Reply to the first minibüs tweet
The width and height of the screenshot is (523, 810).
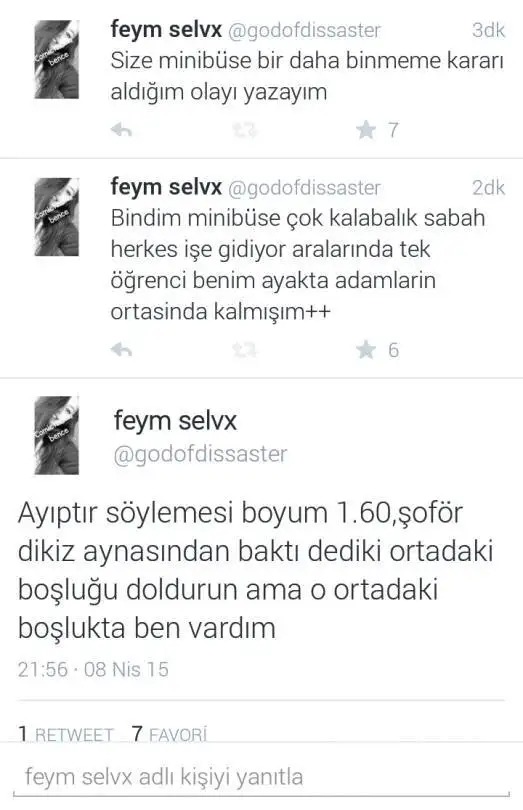121,130
